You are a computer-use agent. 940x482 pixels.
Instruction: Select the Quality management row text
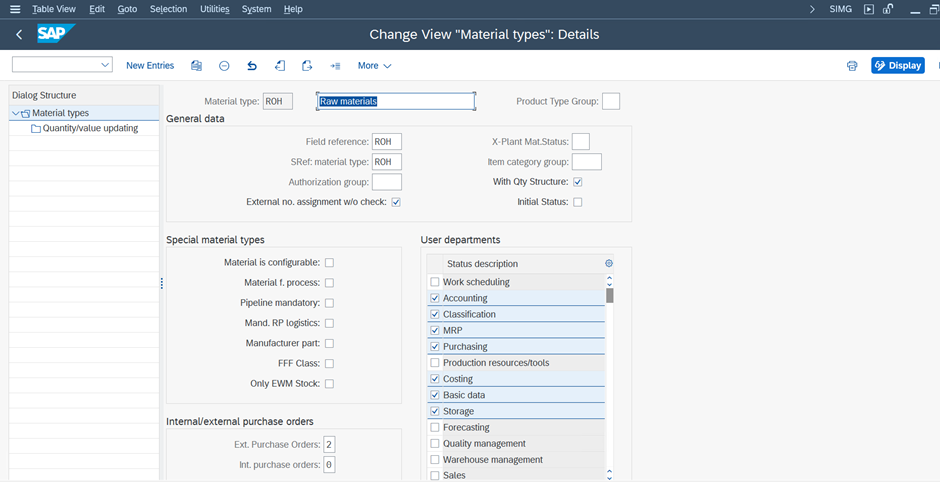pyautogui.click(x=484, y=444)
